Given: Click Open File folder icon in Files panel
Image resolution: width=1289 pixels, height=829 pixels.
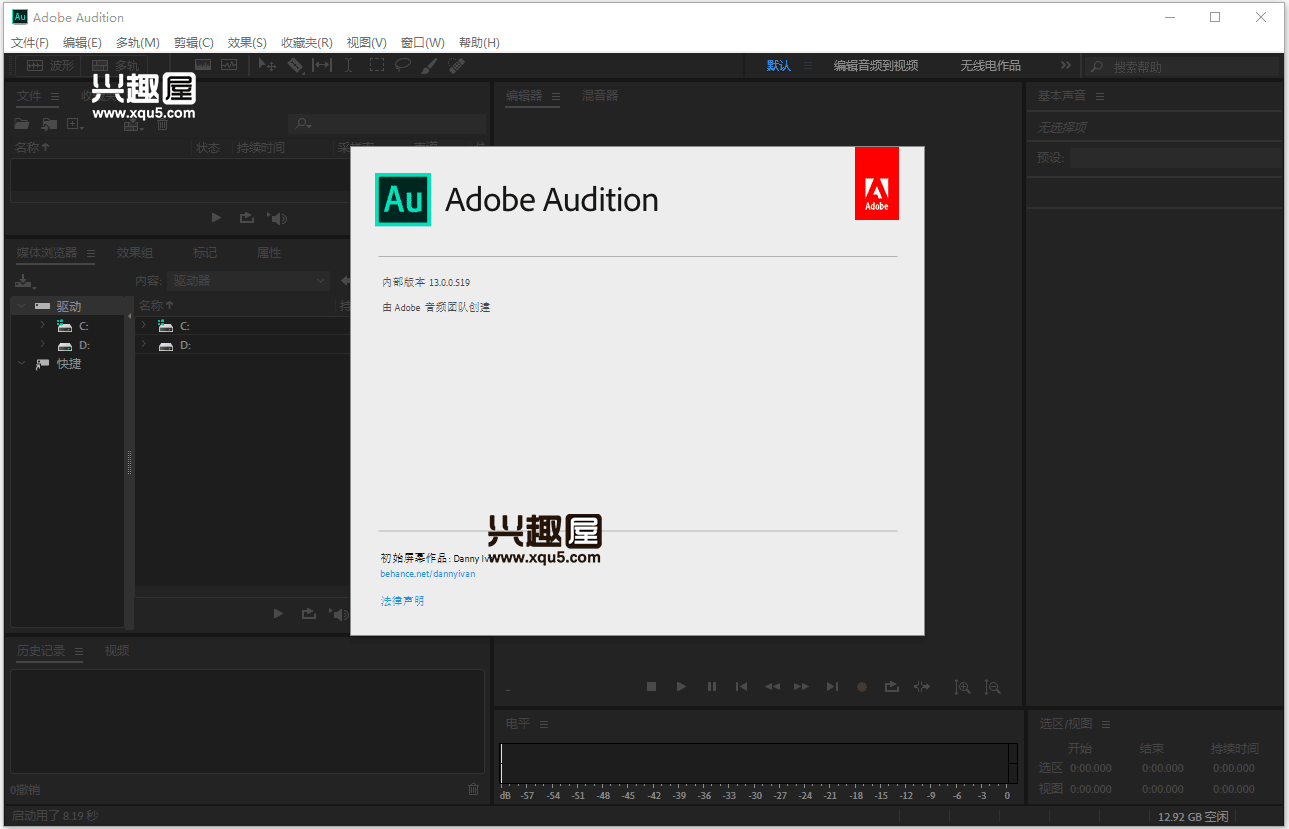Looking at the screenshot, I should [x=22, y=124].
